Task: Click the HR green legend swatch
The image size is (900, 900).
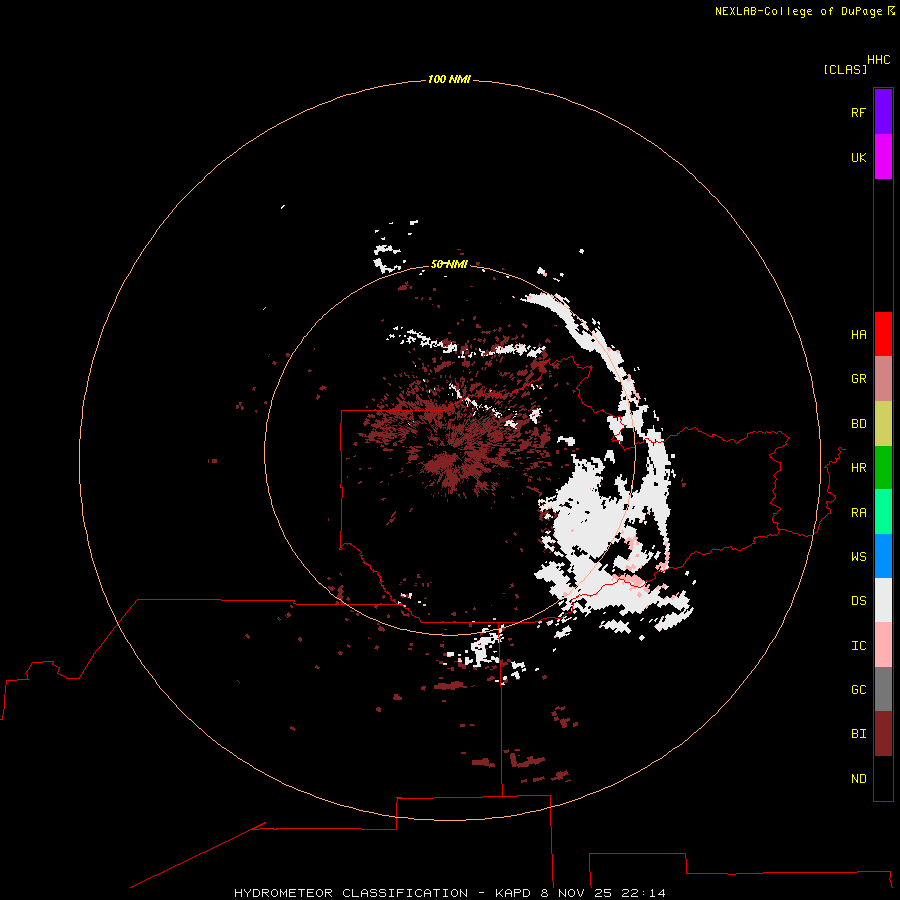Action: (x=883, y=468)
